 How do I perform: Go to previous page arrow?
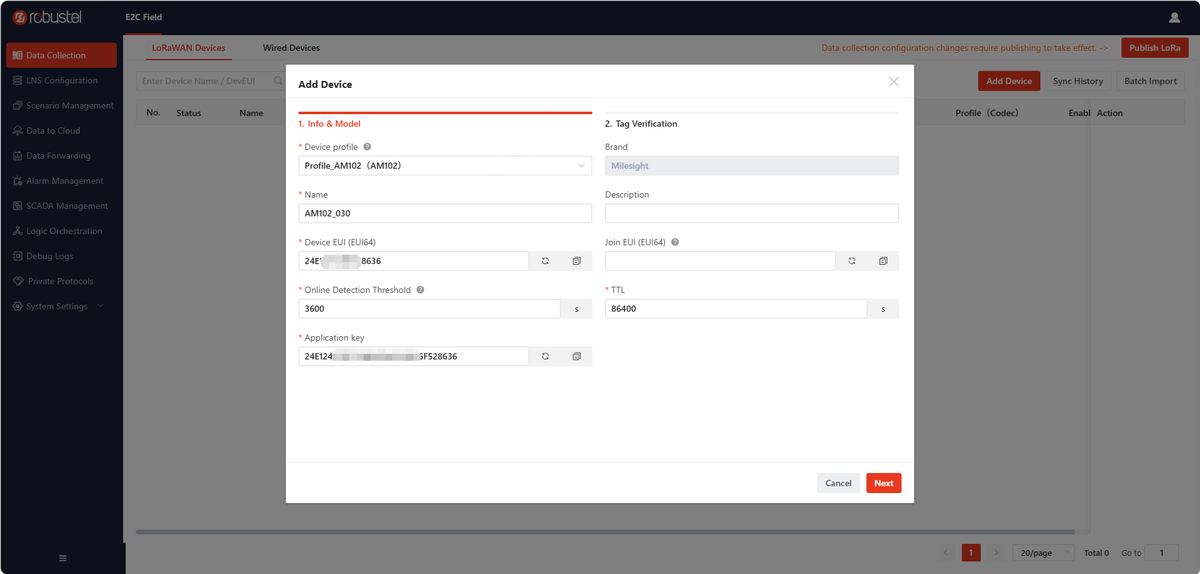947,552
